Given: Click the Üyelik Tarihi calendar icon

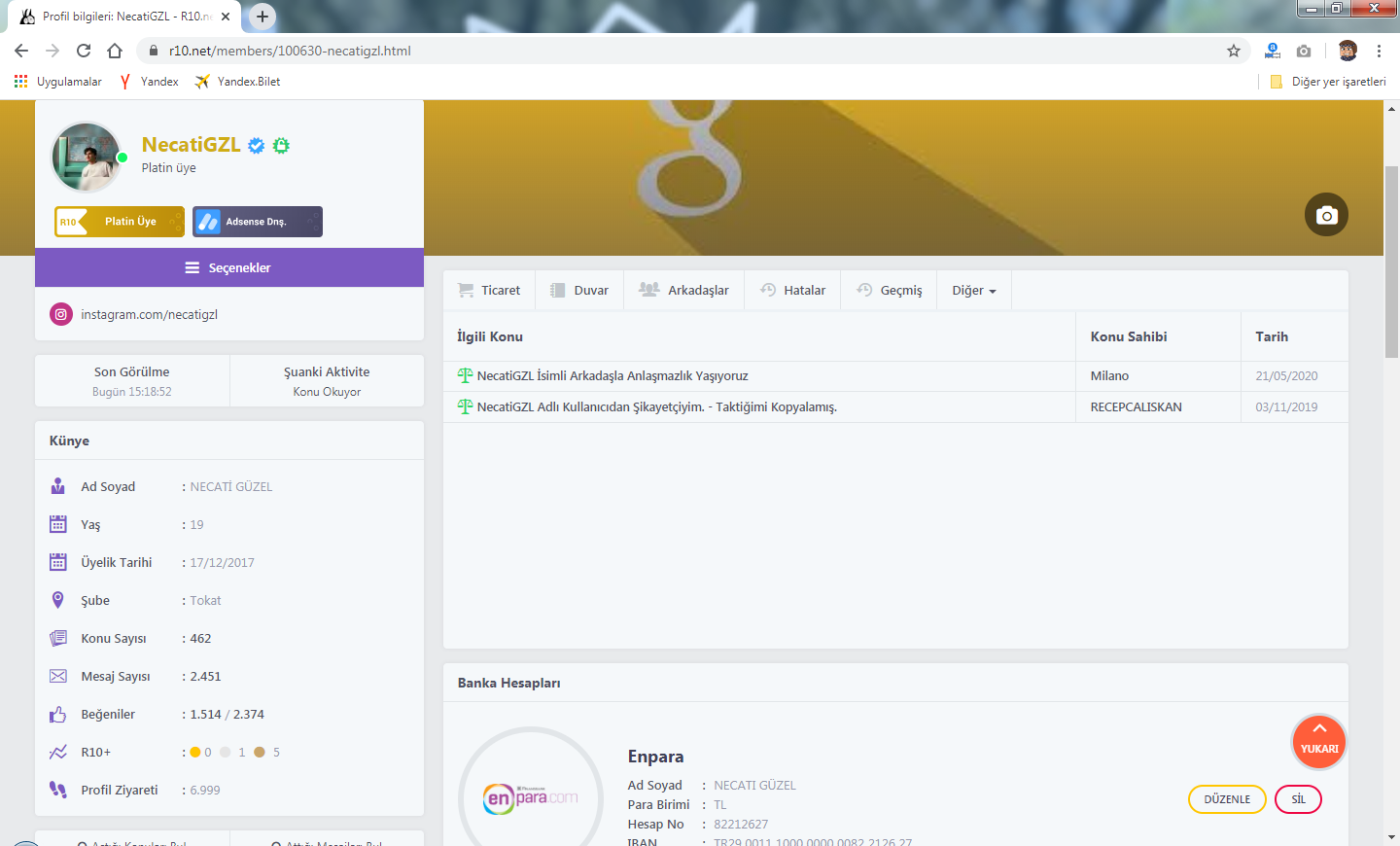Looking at the screenshot, I should pyautogui.click(x=58, y=562).
